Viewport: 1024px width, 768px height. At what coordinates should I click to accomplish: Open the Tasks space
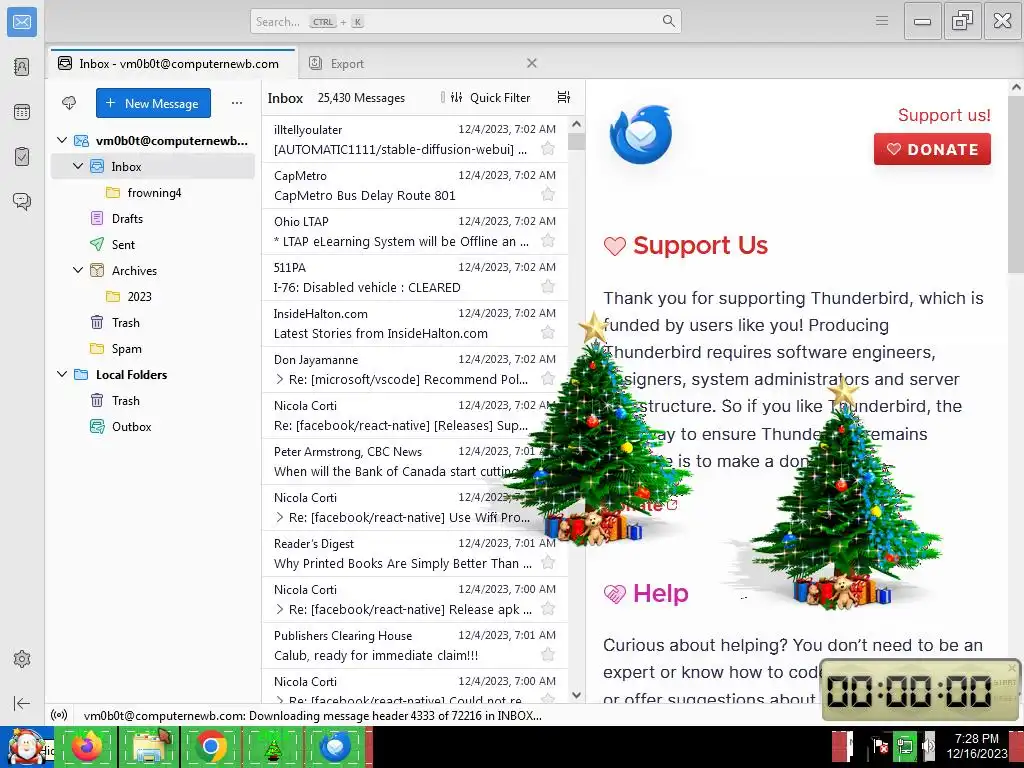click(22, 156)
